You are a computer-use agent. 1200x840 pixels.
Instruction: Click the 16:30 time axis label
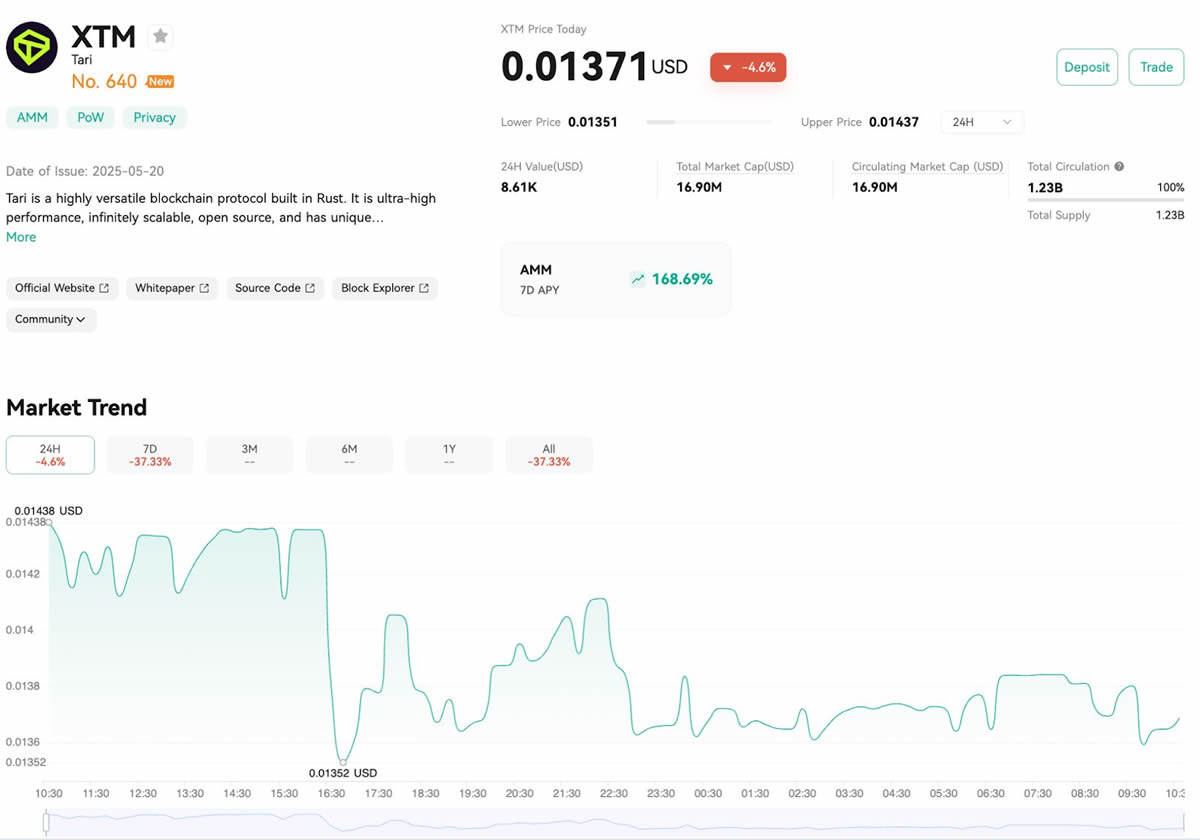click(331, 793)
